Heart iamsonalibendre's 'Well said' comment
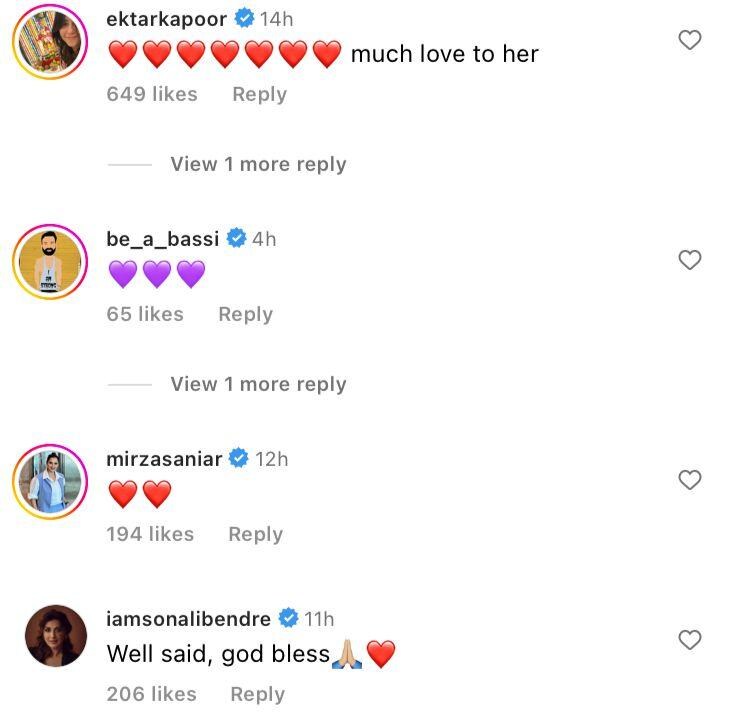 [690, 640]
